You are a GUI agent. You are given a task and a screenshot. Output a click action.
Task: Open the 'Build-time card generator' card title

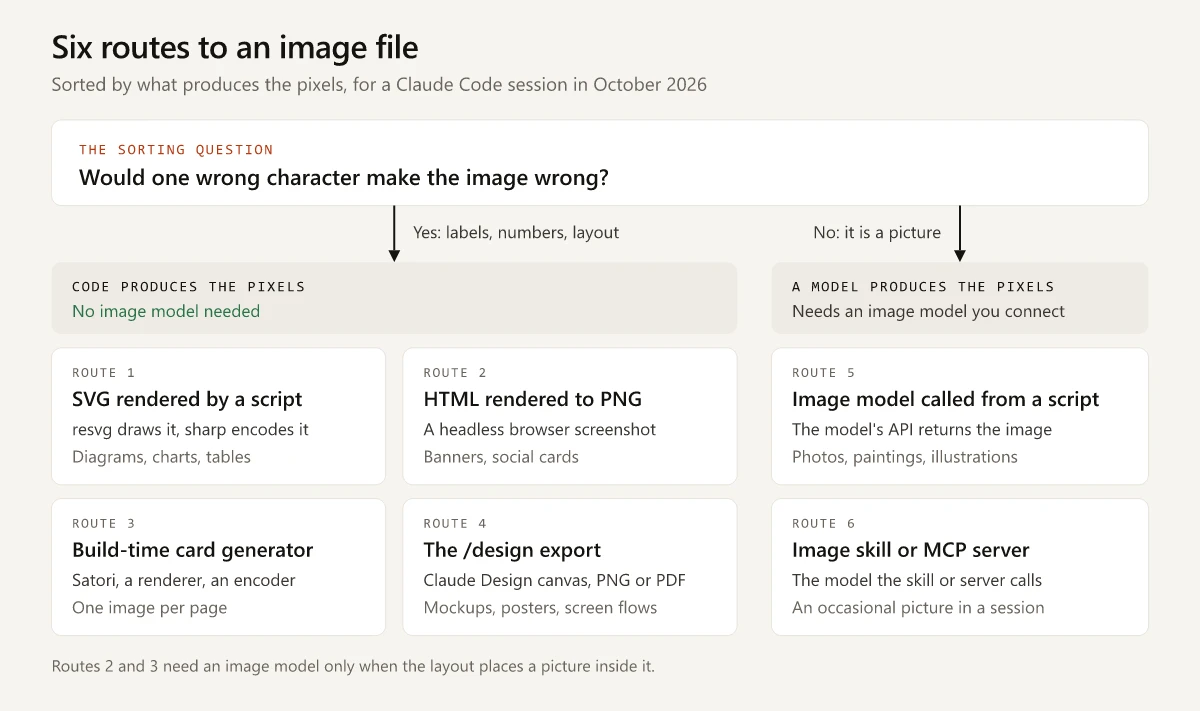(x=193, y=550)
